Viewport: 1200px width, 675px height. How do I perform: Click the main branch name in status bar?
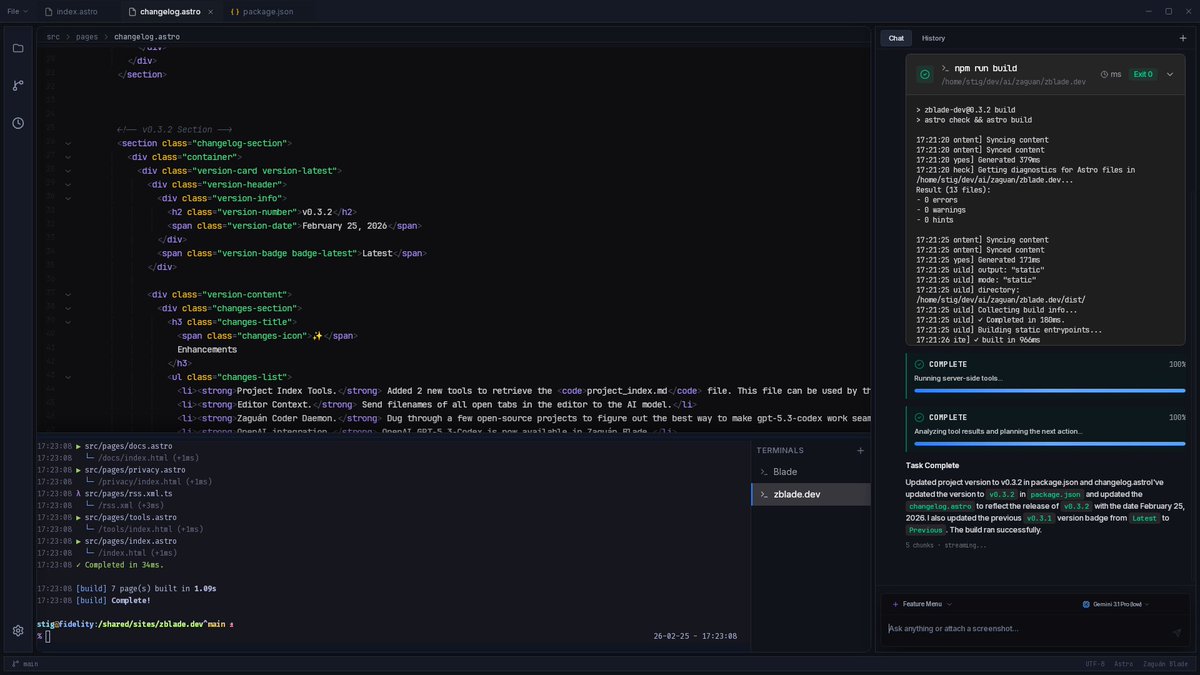(30, 664)
